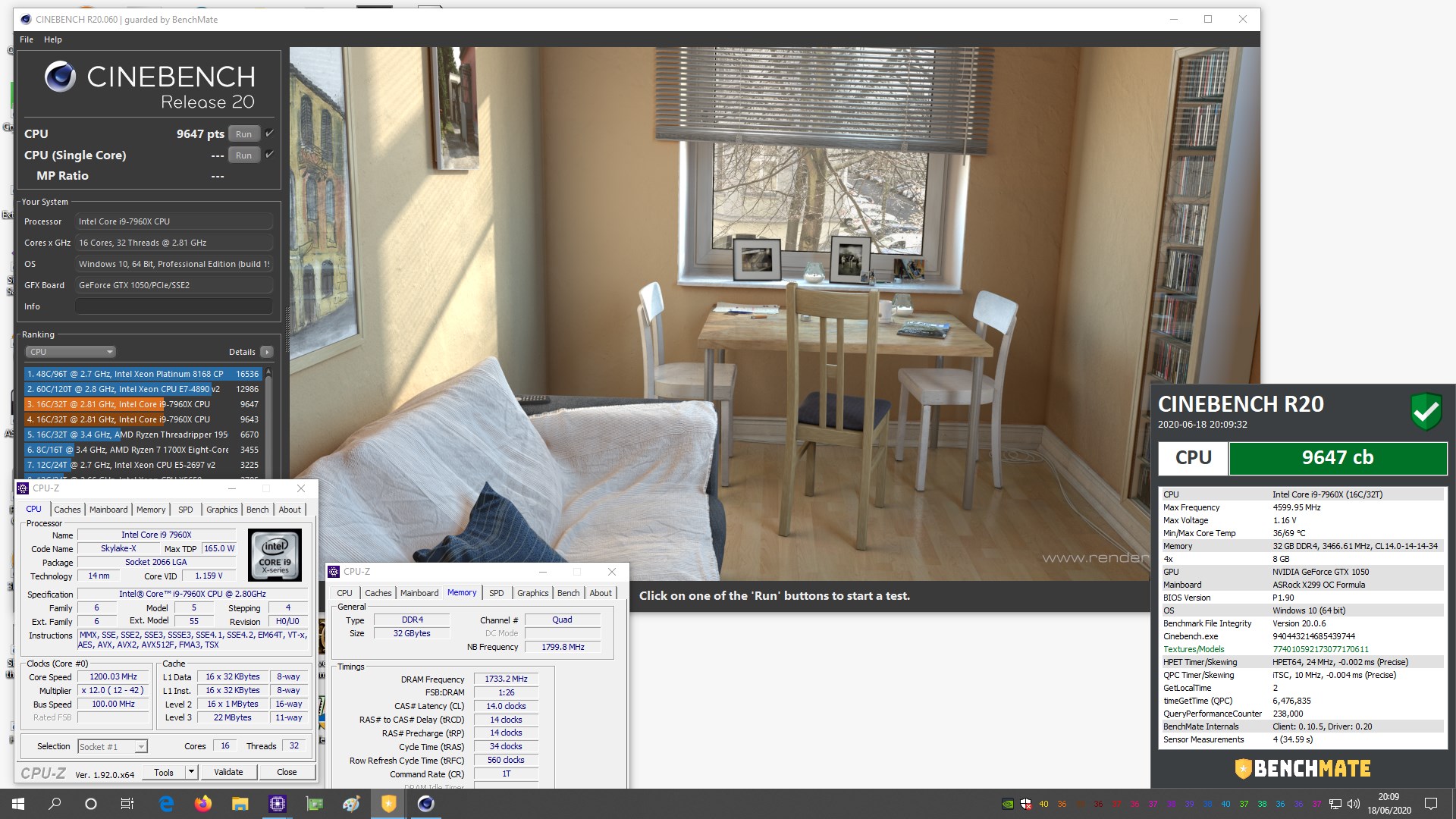Launch Microsoft Edge from the taskbar
Image resolution: width=1456 pixels, height=819 pixels.
(166, 804)
